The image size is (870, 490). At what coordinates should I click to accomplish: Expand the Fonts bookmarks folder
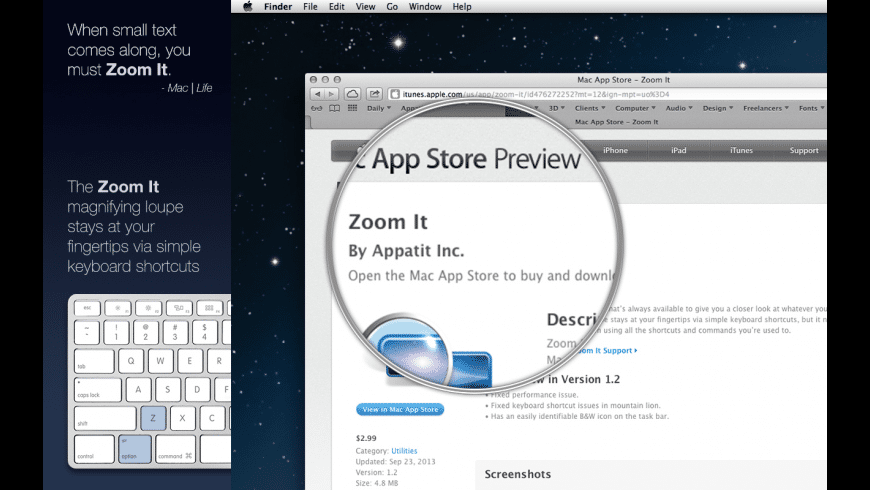[x=812, y=108]
